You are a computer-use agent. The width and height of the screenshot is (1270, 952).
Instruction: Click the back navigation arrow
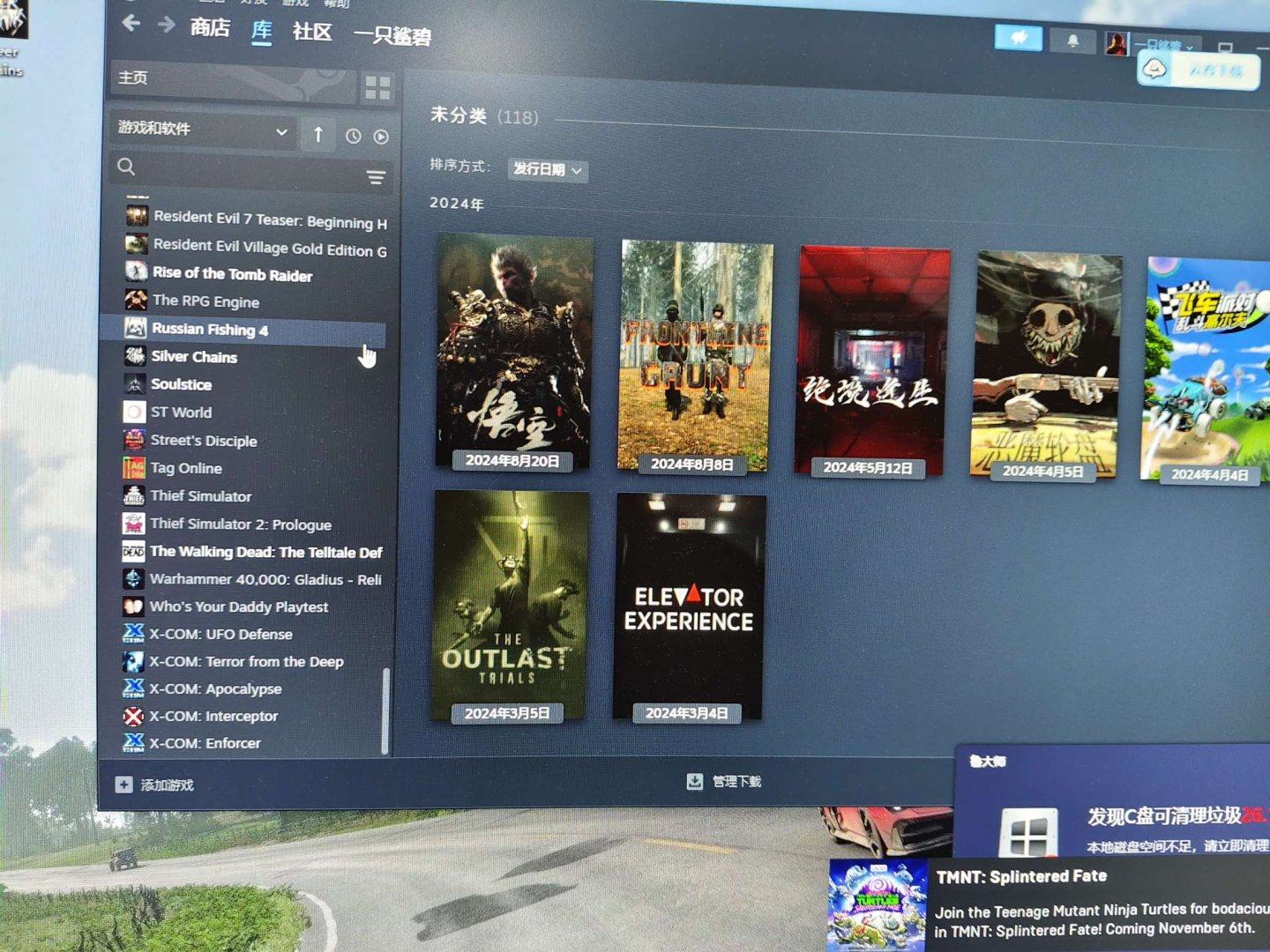(x=131, y=23)
